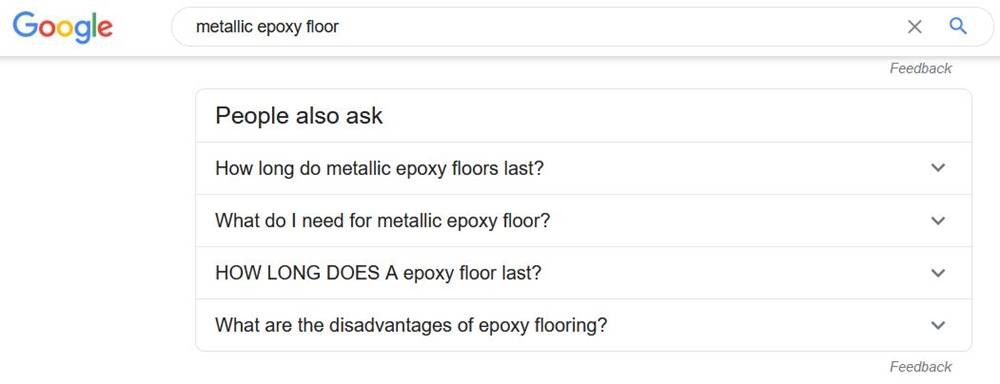
Task: Select the "HOW LONG DOES A epoxy floor last?" text
Action: coord(378,273)
